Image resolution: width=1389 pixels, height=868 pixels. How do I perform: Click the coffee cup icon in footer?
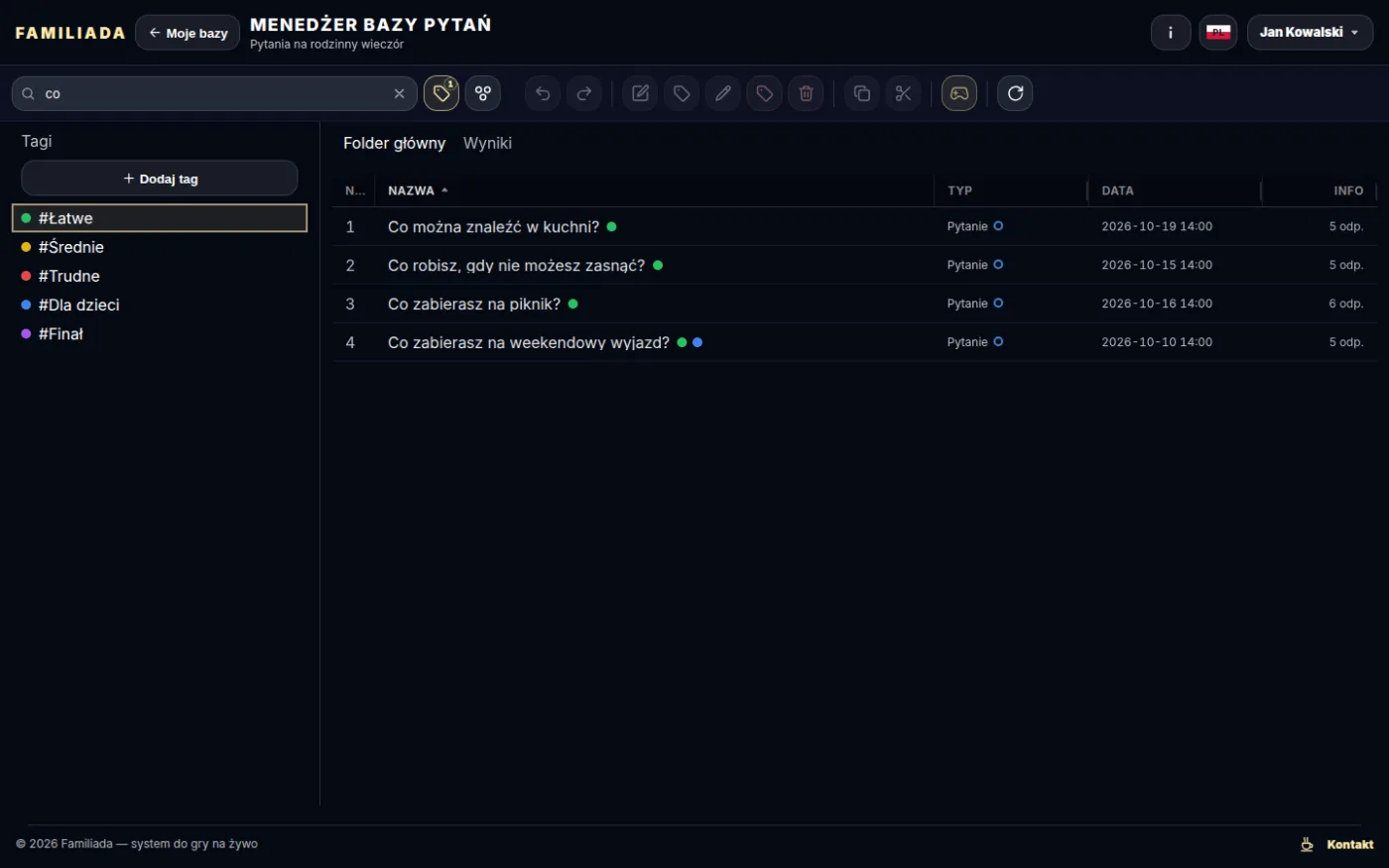1308,844
